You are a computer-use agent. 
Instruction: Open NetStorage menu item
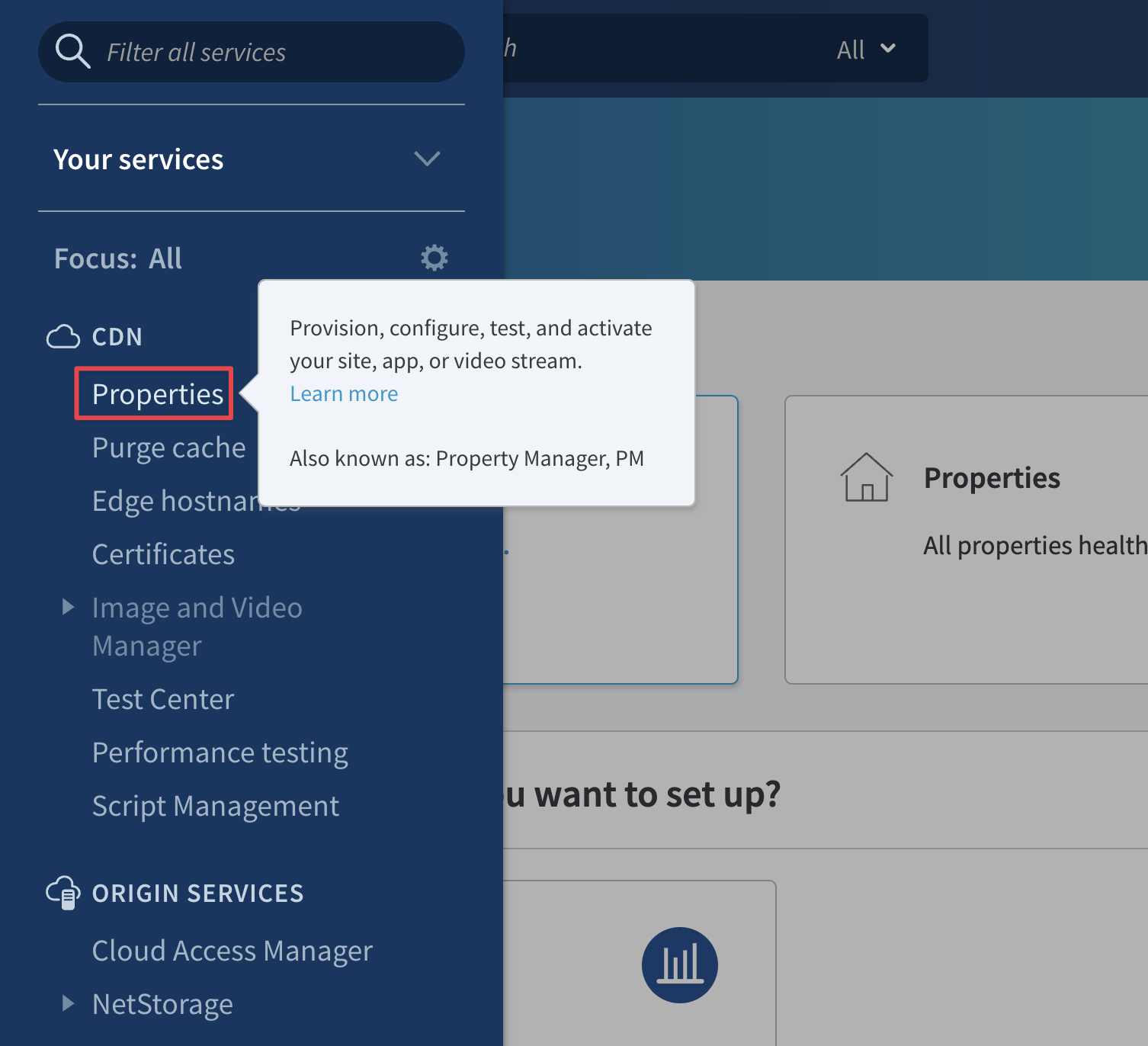point(162,1004)
